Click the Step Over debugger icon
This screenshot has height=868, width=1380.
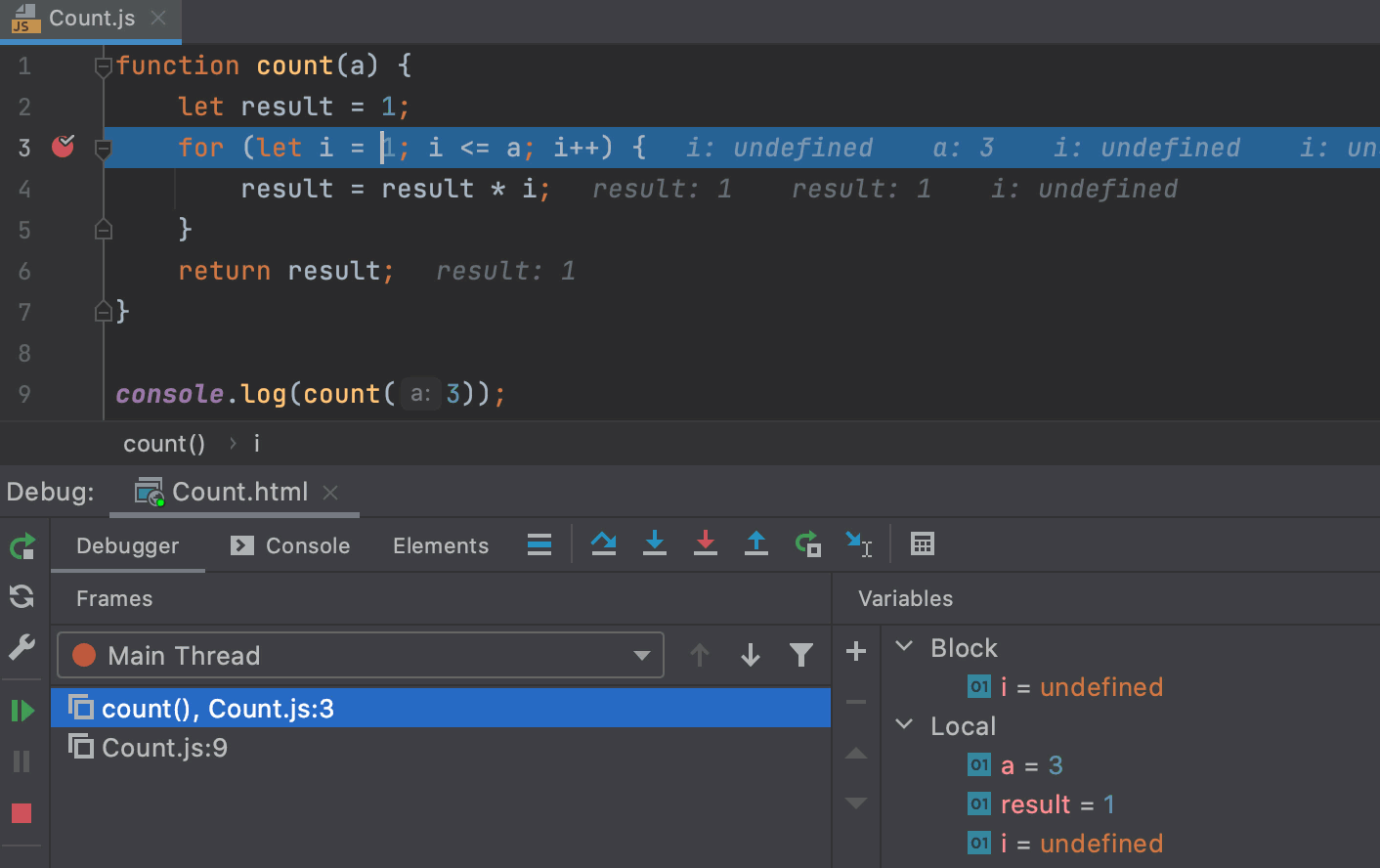pos(603,543)
